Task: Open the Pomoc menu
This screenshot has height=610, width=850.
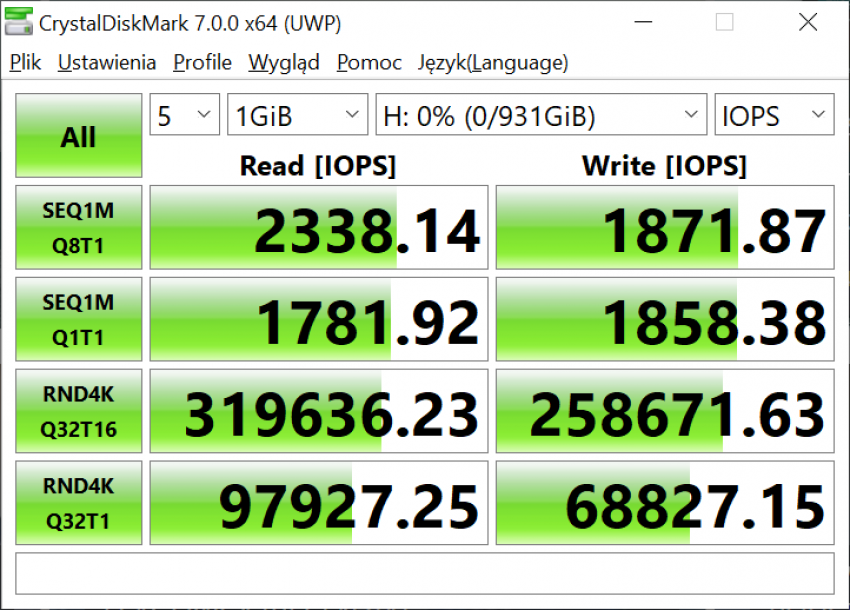Action: tap(369, 62)
